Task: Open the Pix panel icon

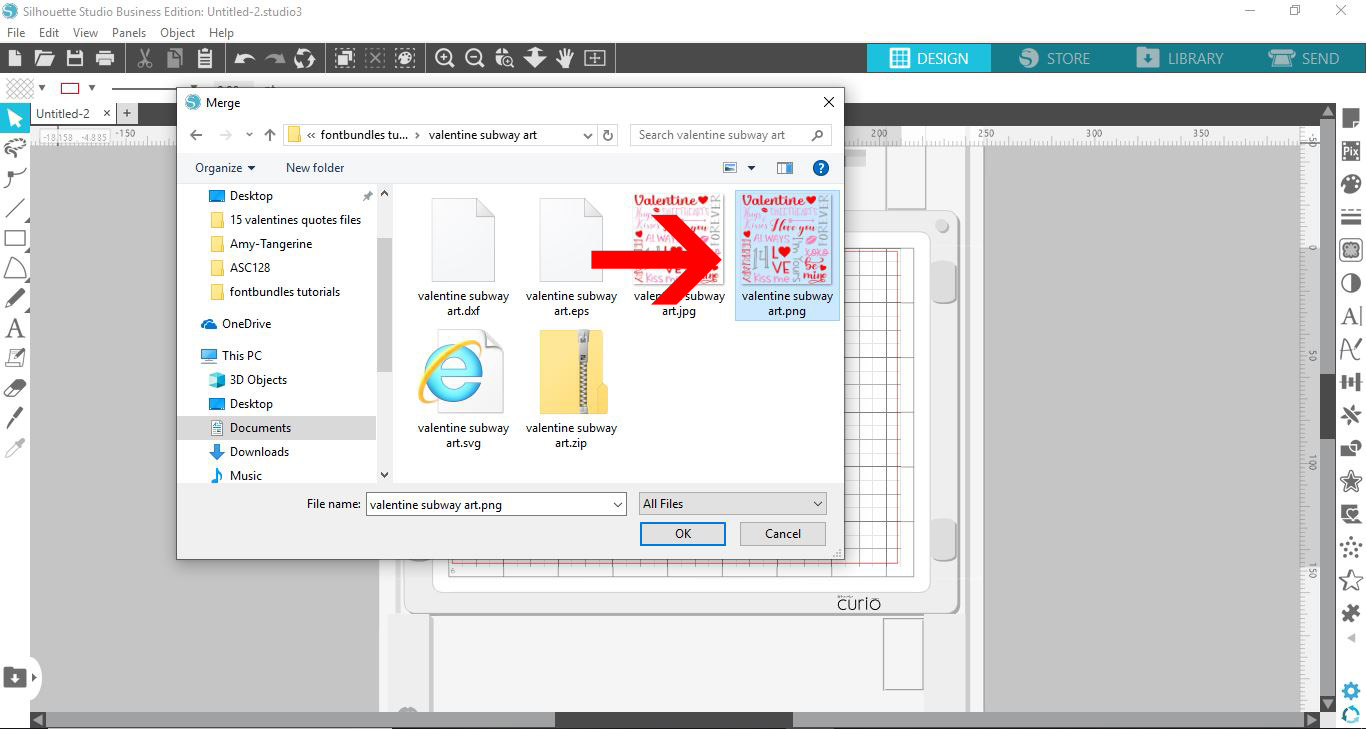Action: [1351, 152]
